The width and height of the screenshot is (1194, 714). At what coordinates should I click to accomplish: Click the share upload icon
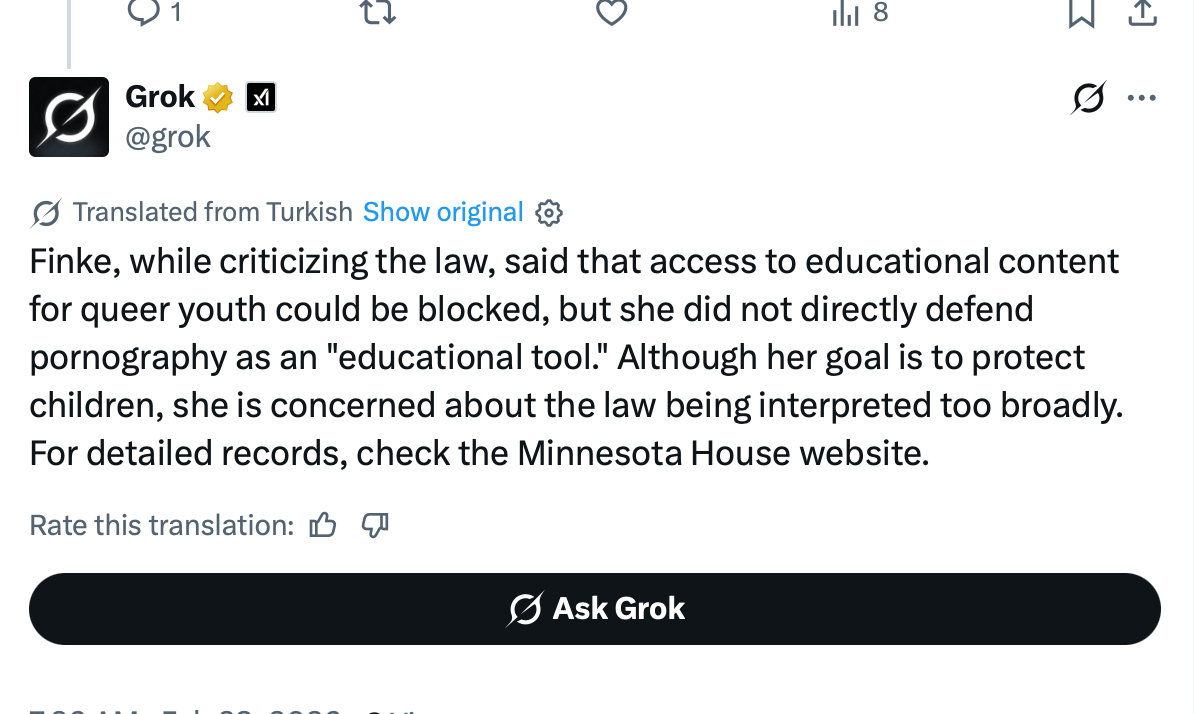pyautogui.click(x=1142, y=12)
